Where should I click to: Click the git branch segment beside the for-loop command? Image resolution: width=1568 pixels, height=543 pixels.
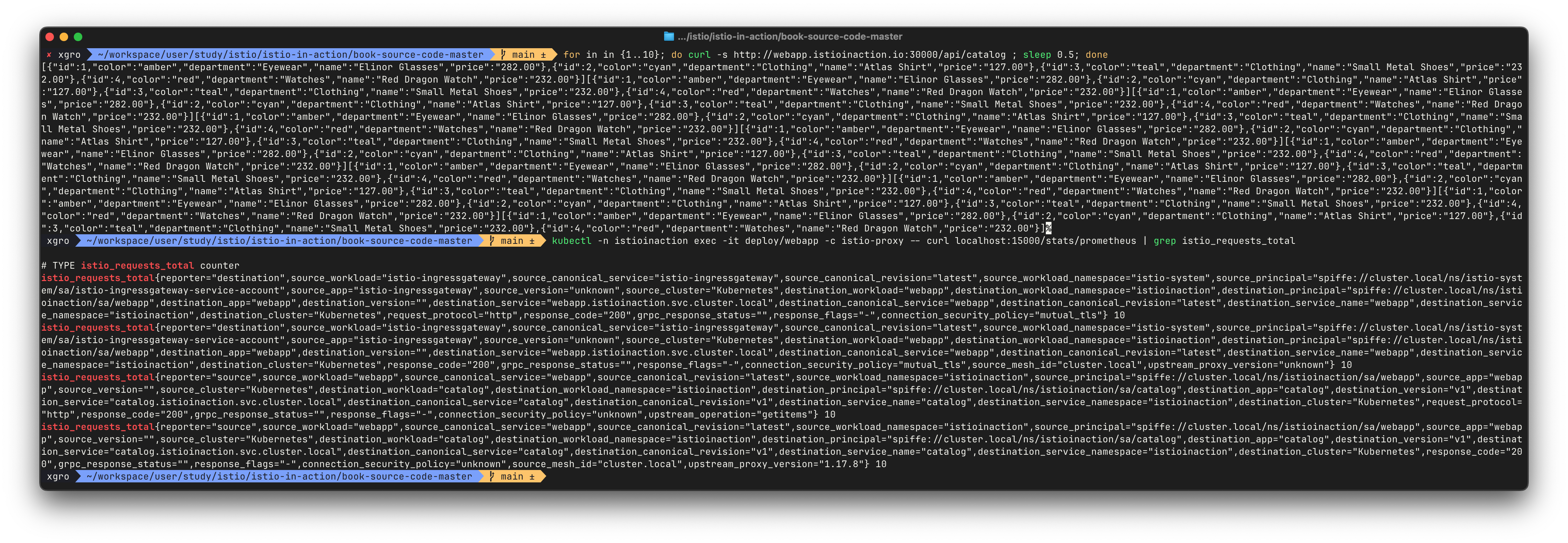(524, 55)
